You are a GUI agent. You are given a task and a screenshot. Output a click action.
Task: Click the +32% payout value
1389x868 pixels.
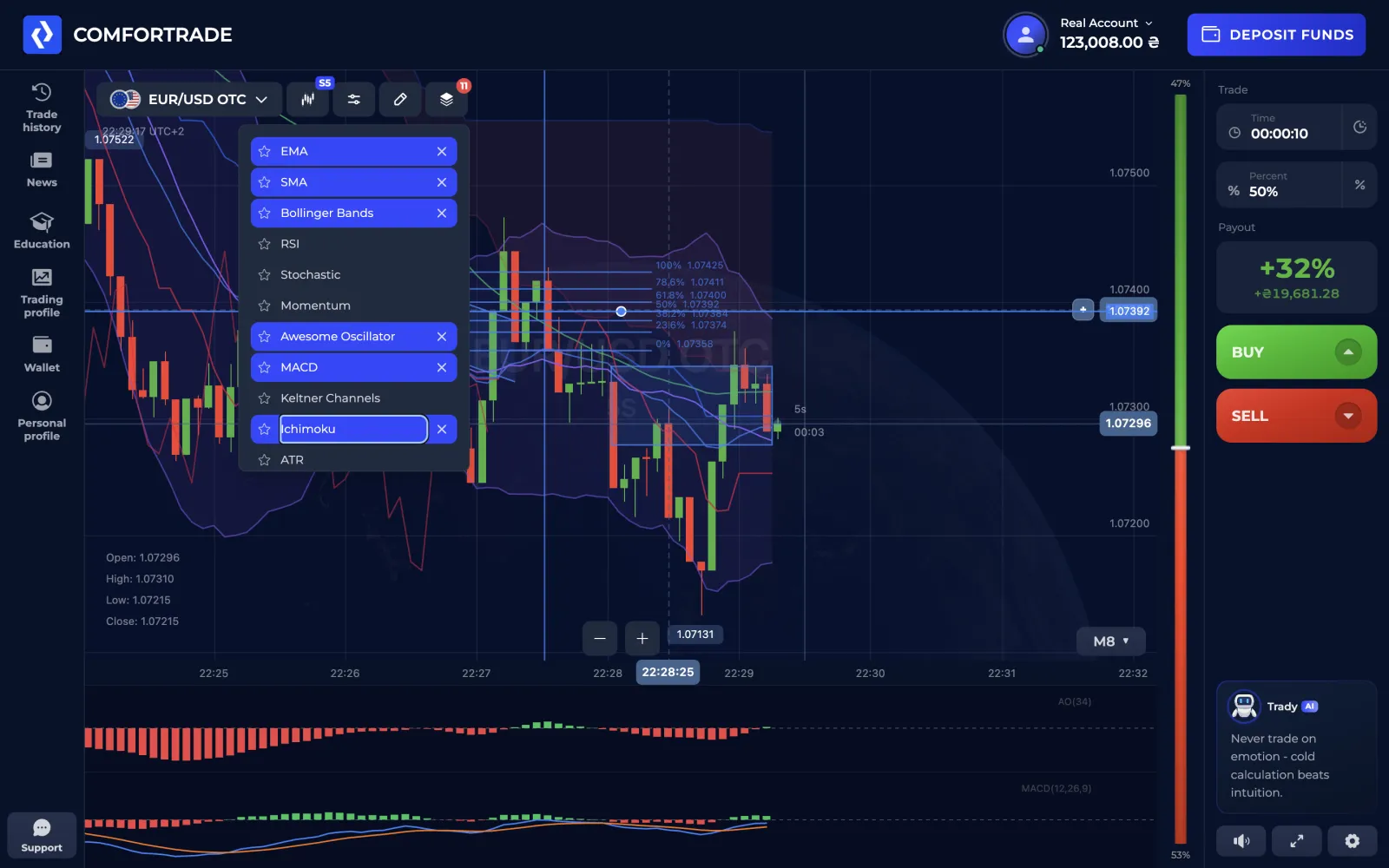point(1297,267)
